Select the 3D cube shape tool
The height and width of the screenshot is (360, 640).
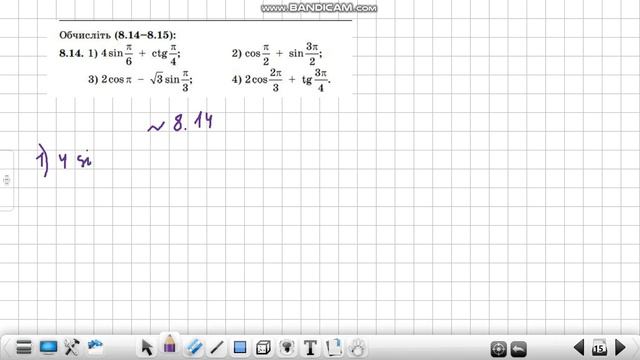pyautogui.click(x=263, y=348)
